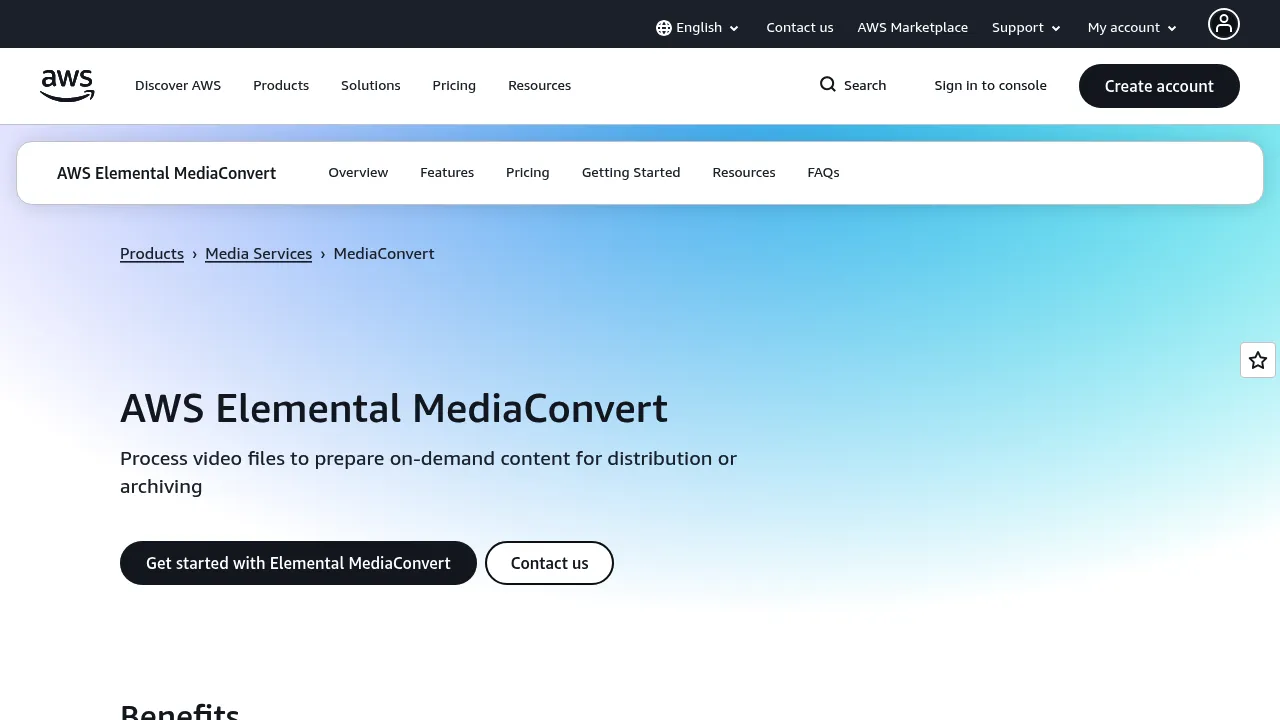
Task: Click the AWS Elemental MediaConvert subnav title
Action: point(166,173)
